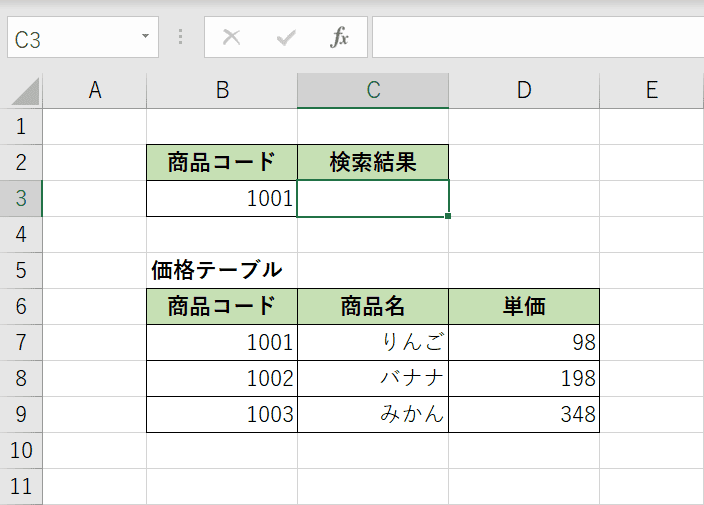Image resolution: width=704 pixels, height=505 pixels.
Task: Click the price cell 348
Action: coord(524,414)
